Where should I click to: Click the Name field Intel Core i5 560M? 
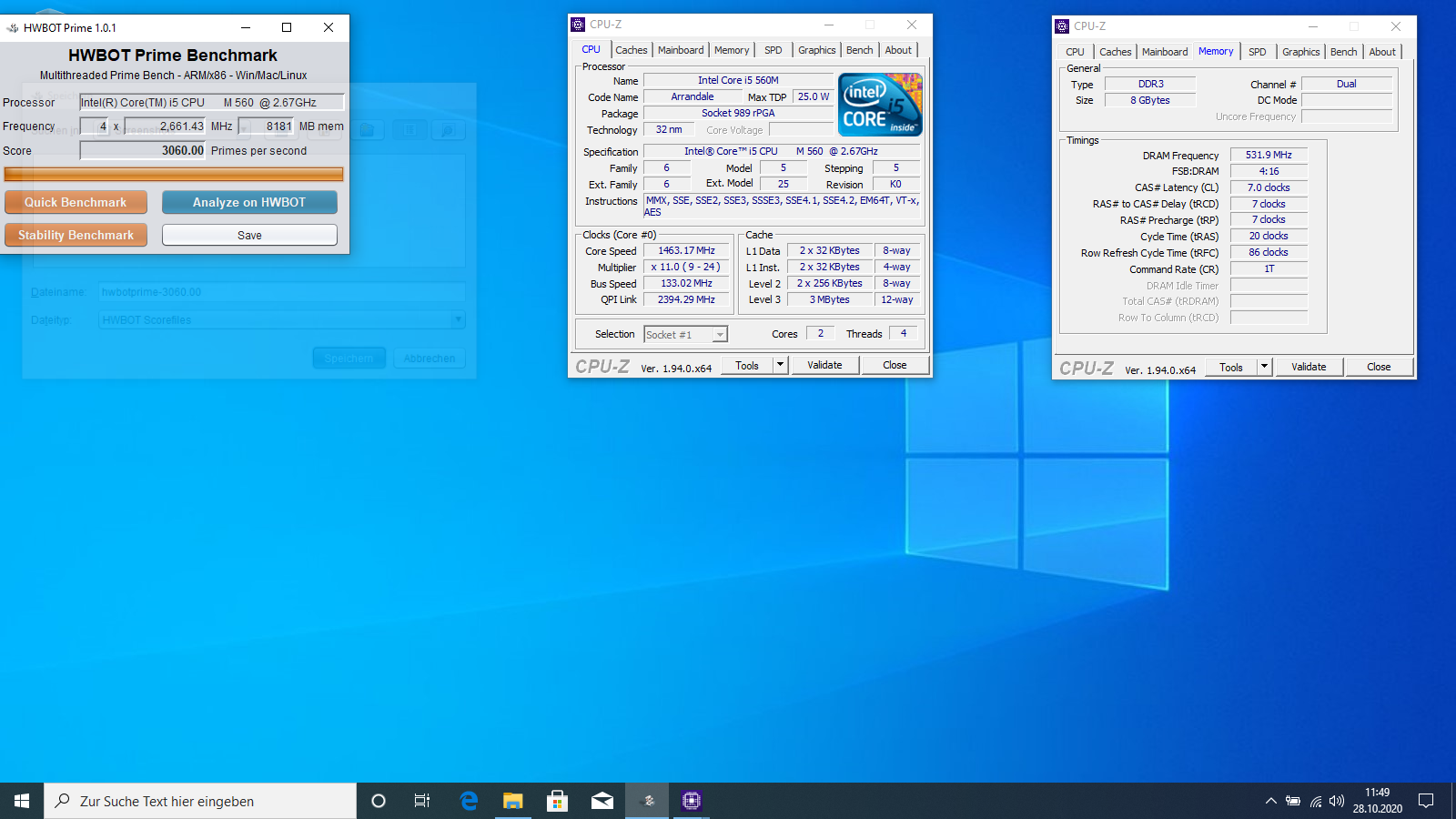(x=738, y=80)
